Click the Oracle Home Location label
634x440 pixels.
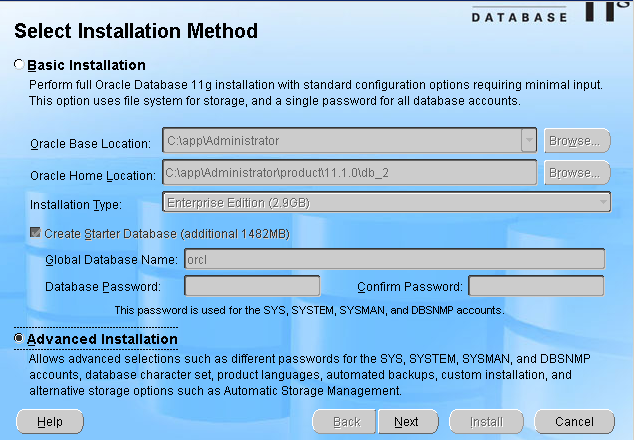click(93, 176)
